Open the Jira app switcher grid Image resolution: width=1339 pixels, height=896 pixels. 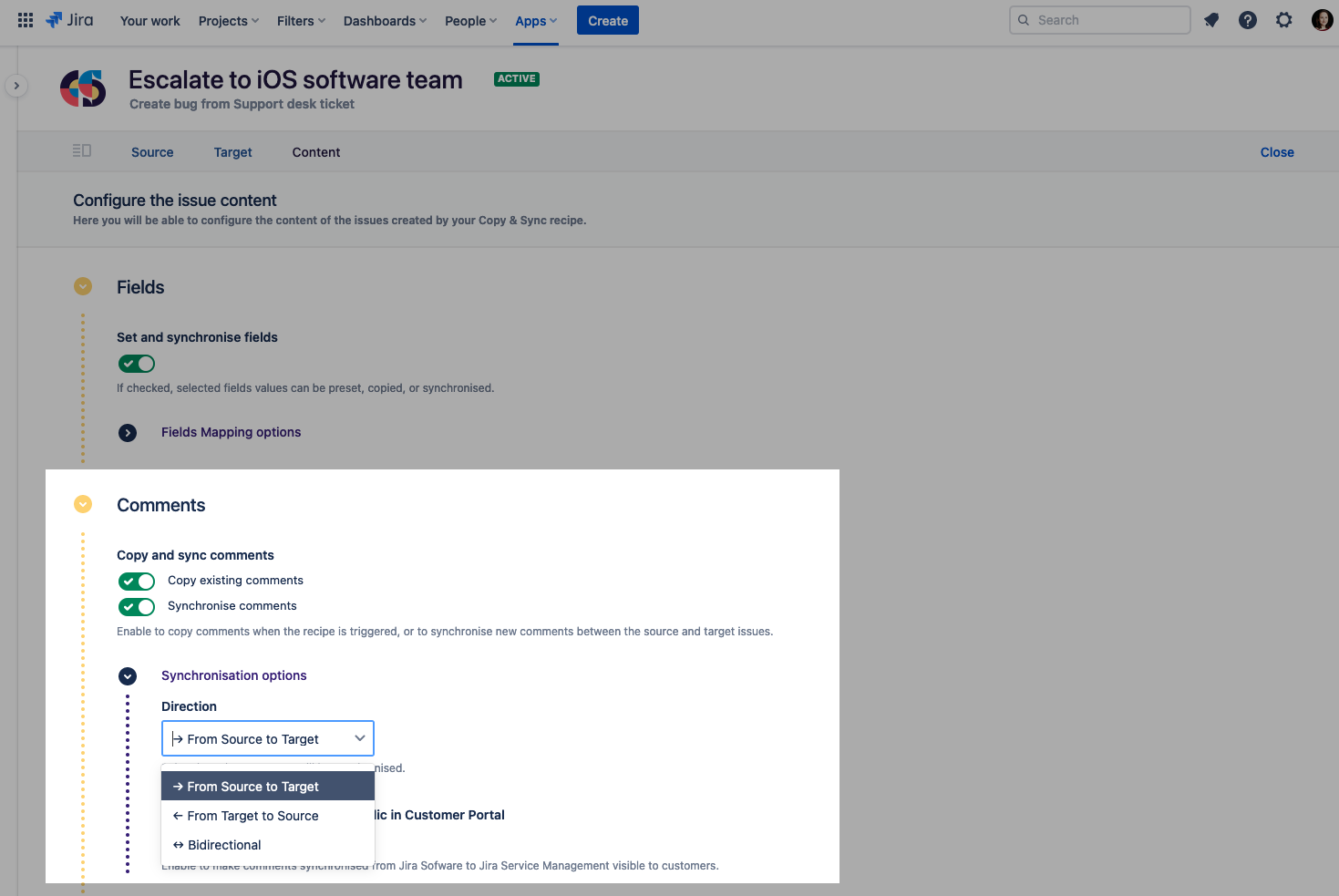[26, 20]
